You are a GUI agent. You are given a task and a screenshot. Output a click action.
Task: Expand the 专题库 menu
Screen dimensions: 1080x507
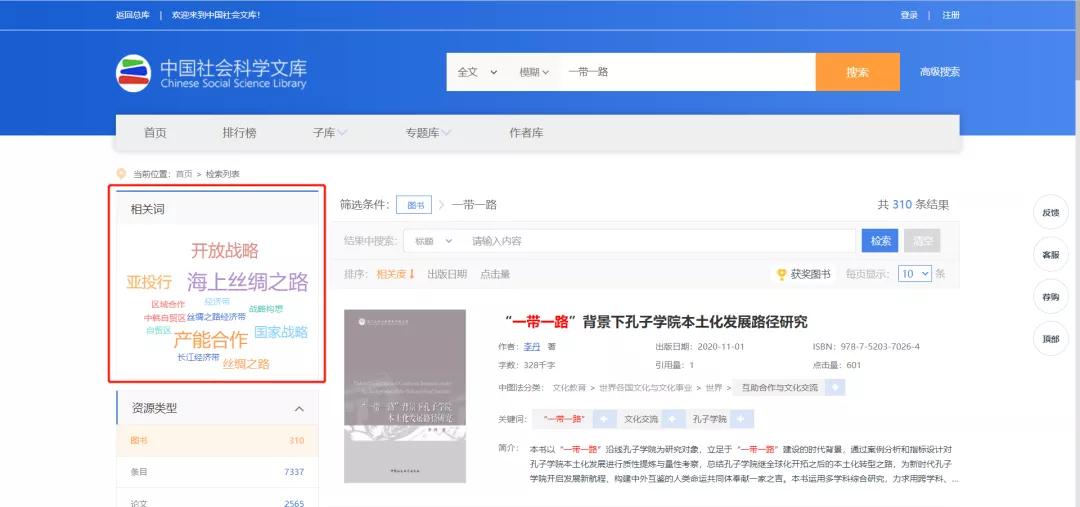click(428, 133)
